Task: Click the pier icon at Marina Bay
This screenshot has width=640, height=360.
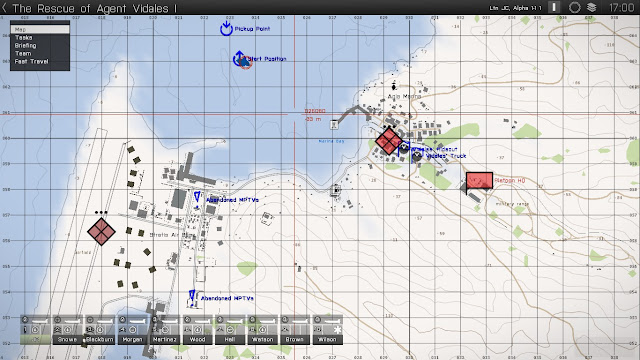Action: [334, 124]
